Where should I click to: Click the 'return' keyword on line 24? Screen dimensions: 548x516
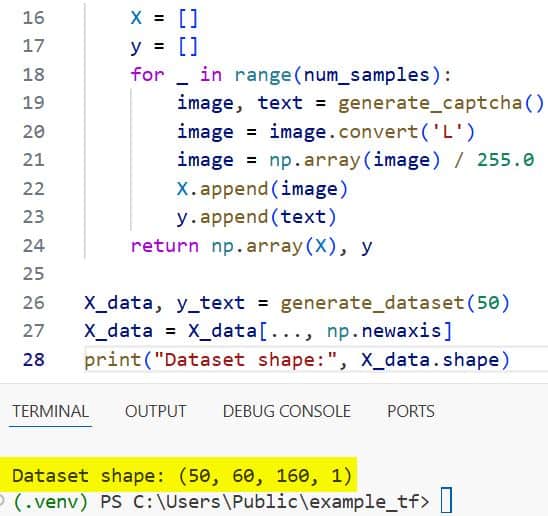tap(165, 246)
